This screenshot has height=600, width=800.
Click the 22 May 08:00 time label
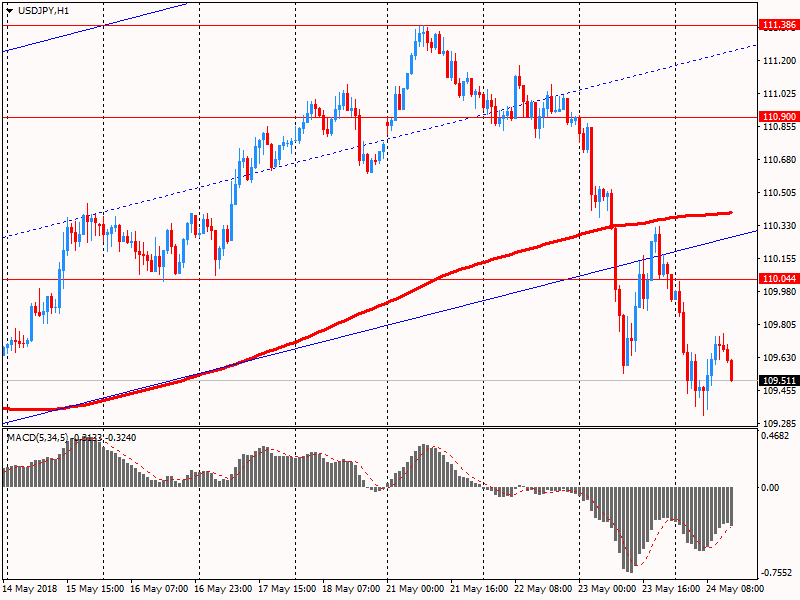pos(544,589)
